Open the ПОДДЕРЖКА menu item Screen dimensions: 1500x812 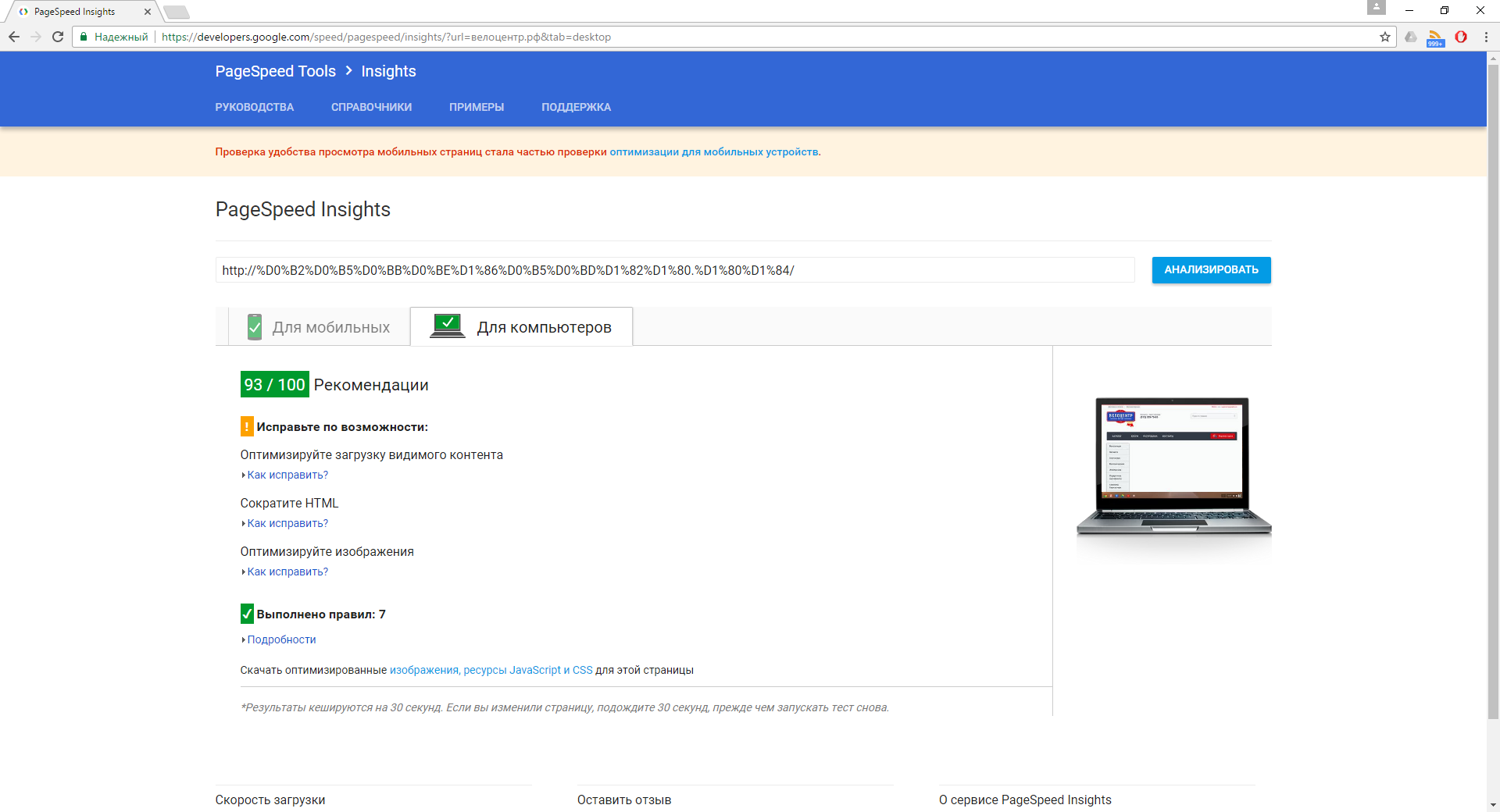577,107
